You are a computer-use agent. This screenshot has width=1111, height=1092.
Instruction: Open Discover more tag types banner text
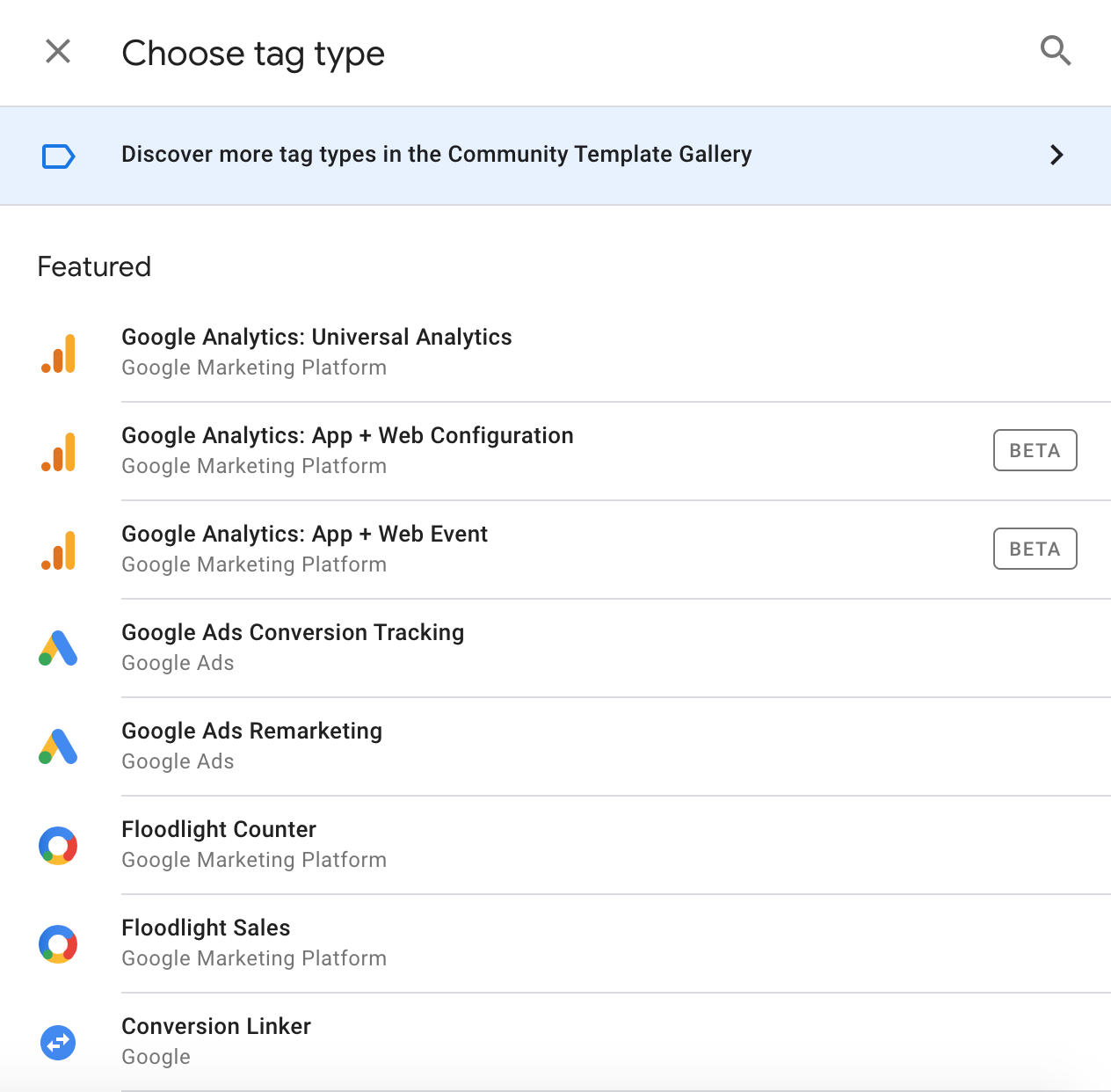[437, 154]
